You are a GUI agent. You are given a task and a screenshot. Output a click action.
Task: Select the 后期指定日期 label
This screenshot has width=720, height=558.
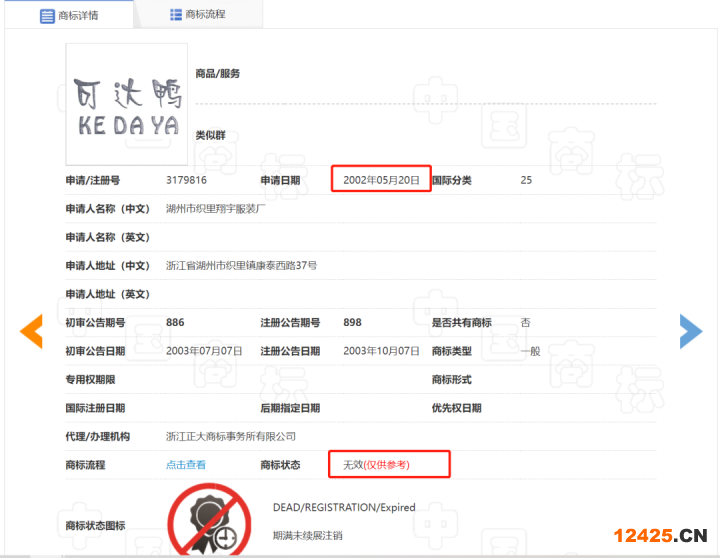[x=290, y=408]
